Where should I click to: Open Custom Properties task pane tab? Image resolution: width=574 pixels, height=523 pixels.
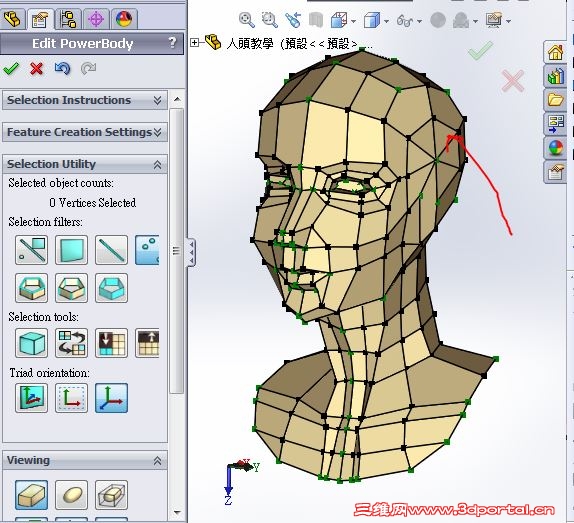click(555, 172)
